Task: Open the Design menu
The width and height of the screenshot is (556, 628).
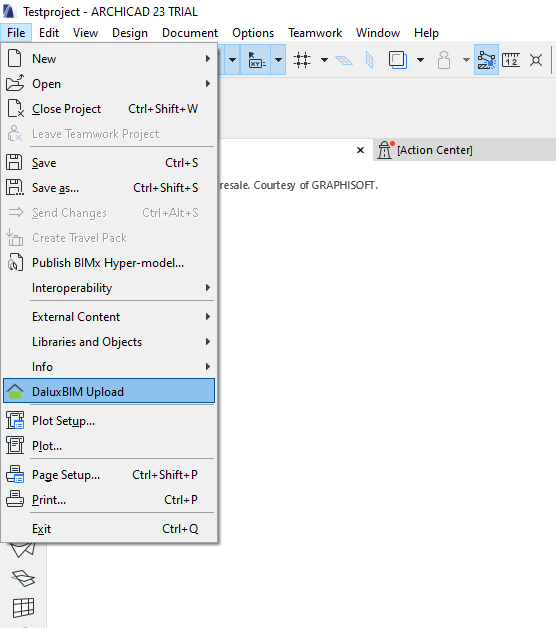Action: point(130,33)
